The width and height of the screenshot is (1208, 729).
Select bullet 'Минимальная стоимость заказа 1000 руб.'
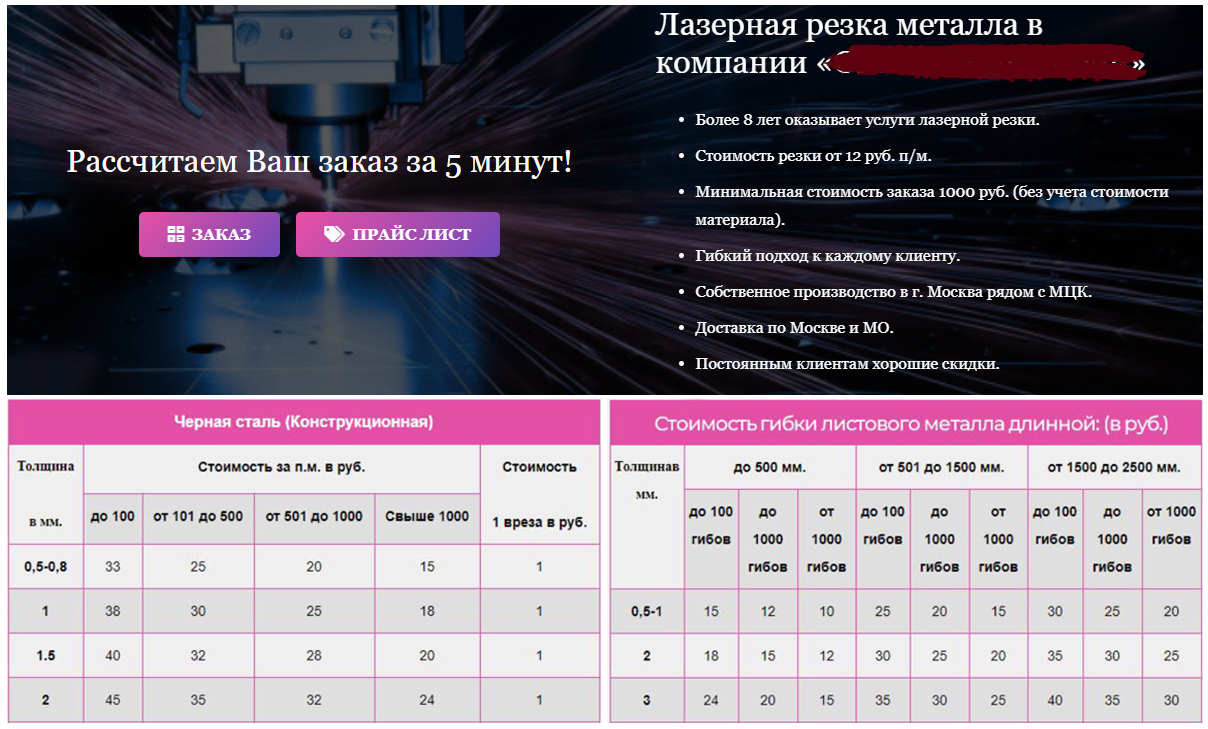(x=932, y=205)
